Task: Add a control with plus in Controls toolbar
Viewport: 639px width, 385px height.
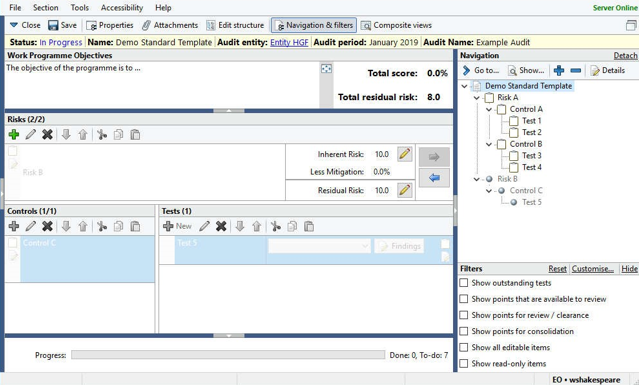Action: tap(14, 226)
